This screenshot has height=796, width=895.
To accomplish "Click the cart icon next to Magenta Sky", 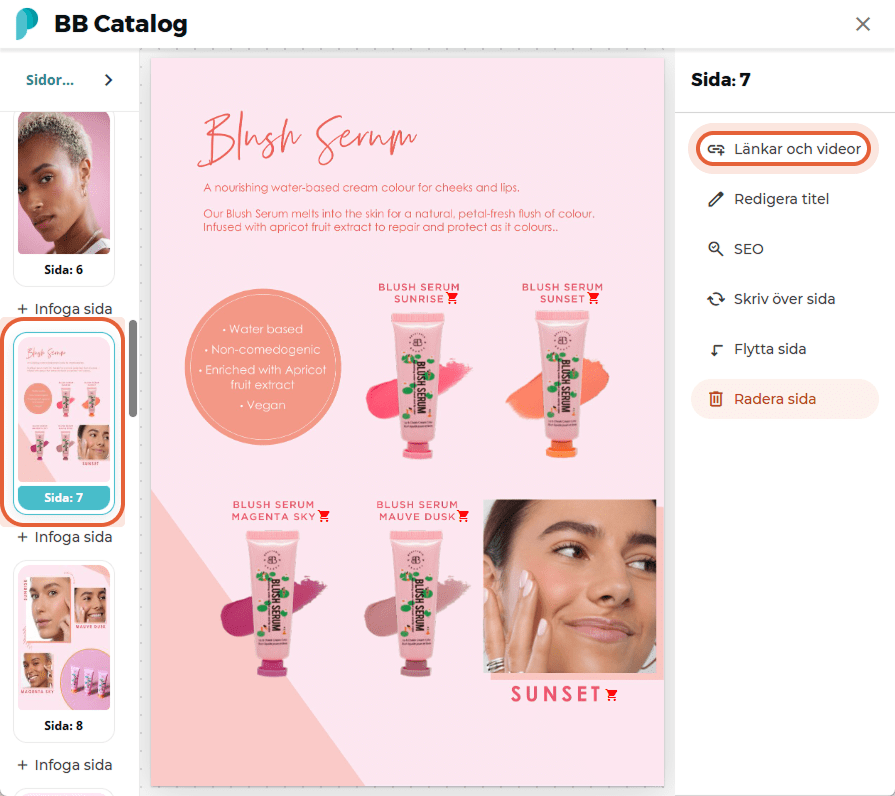I will 324,516.
